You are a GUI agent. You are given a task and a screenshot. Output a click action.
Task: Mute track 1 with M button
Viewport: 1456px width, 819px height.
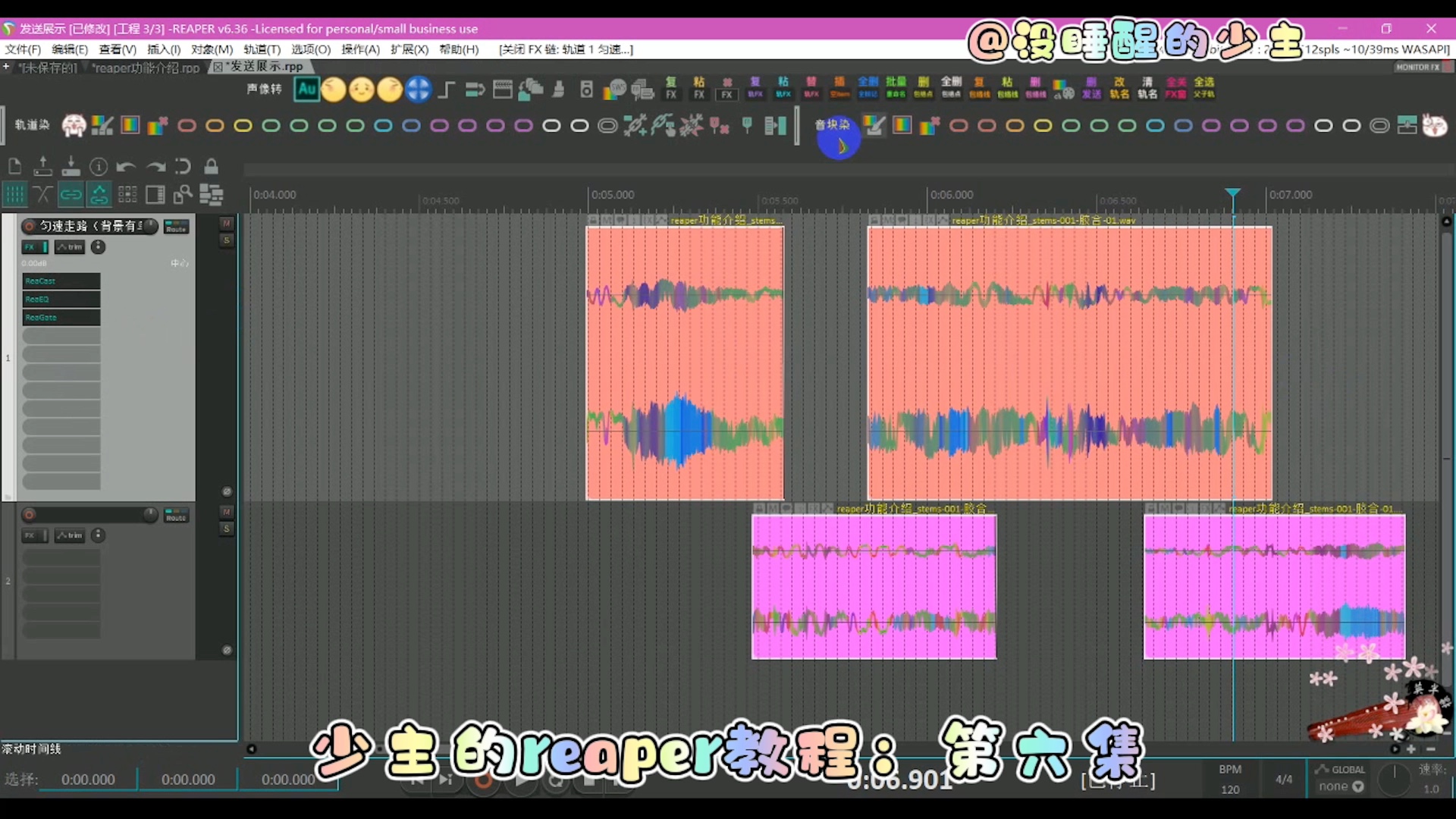[x=226, y=224]
